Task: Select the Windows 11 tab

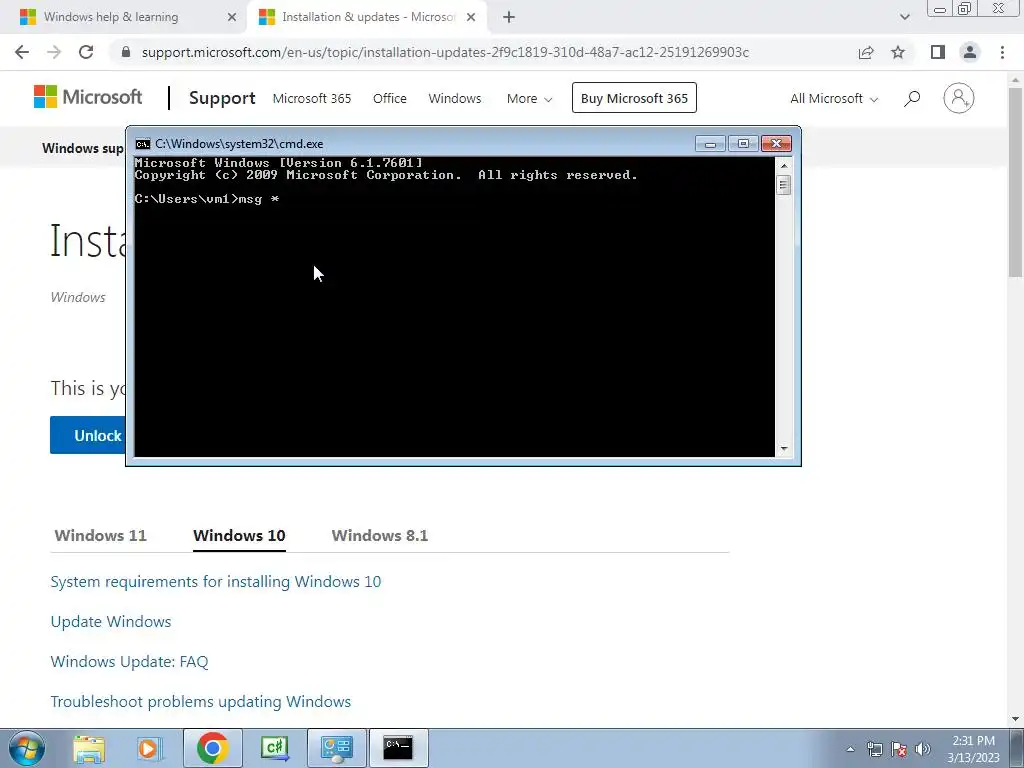Action: 101,536
